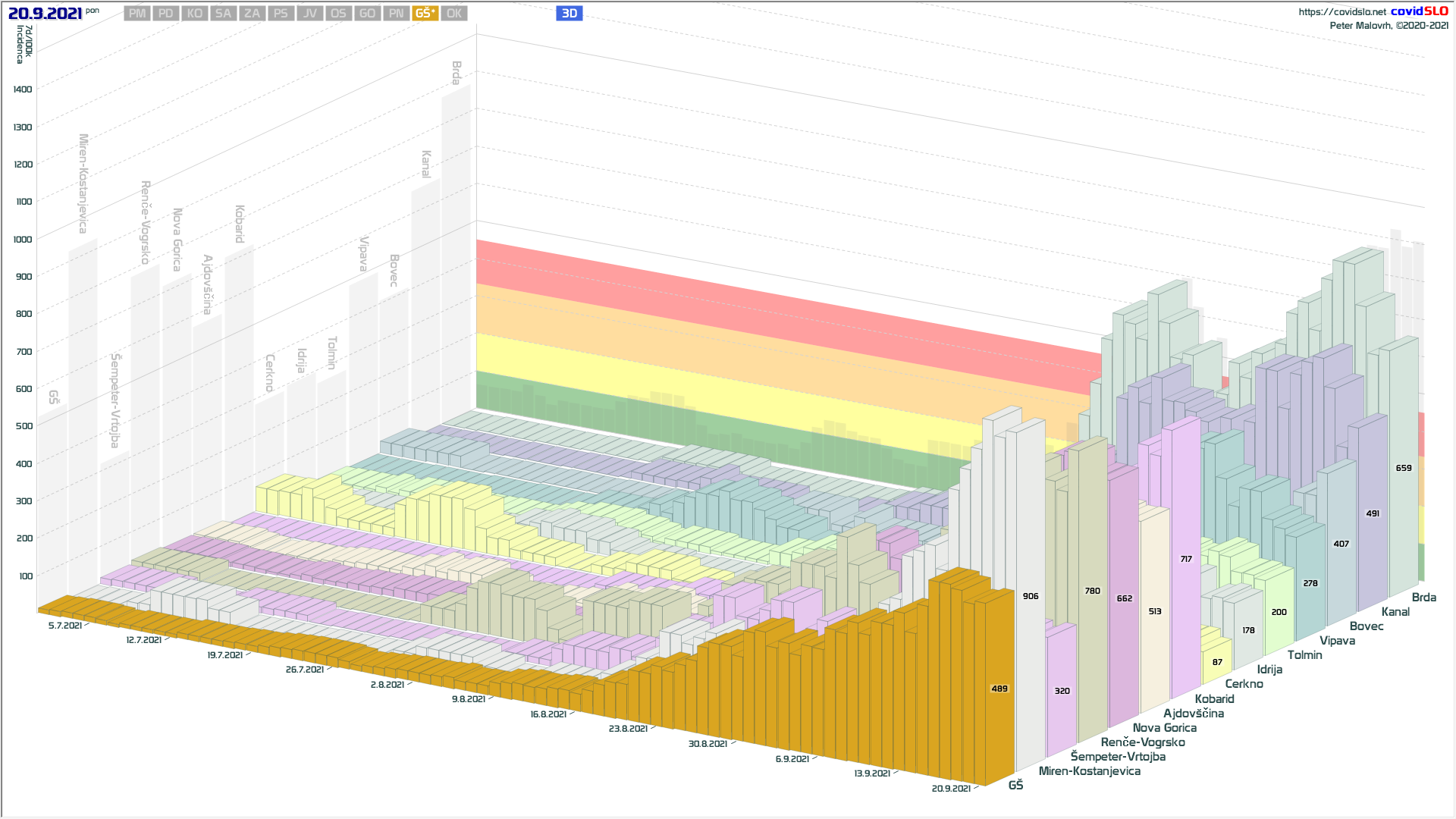Open the OS region tab

click(x=338, y=13)
